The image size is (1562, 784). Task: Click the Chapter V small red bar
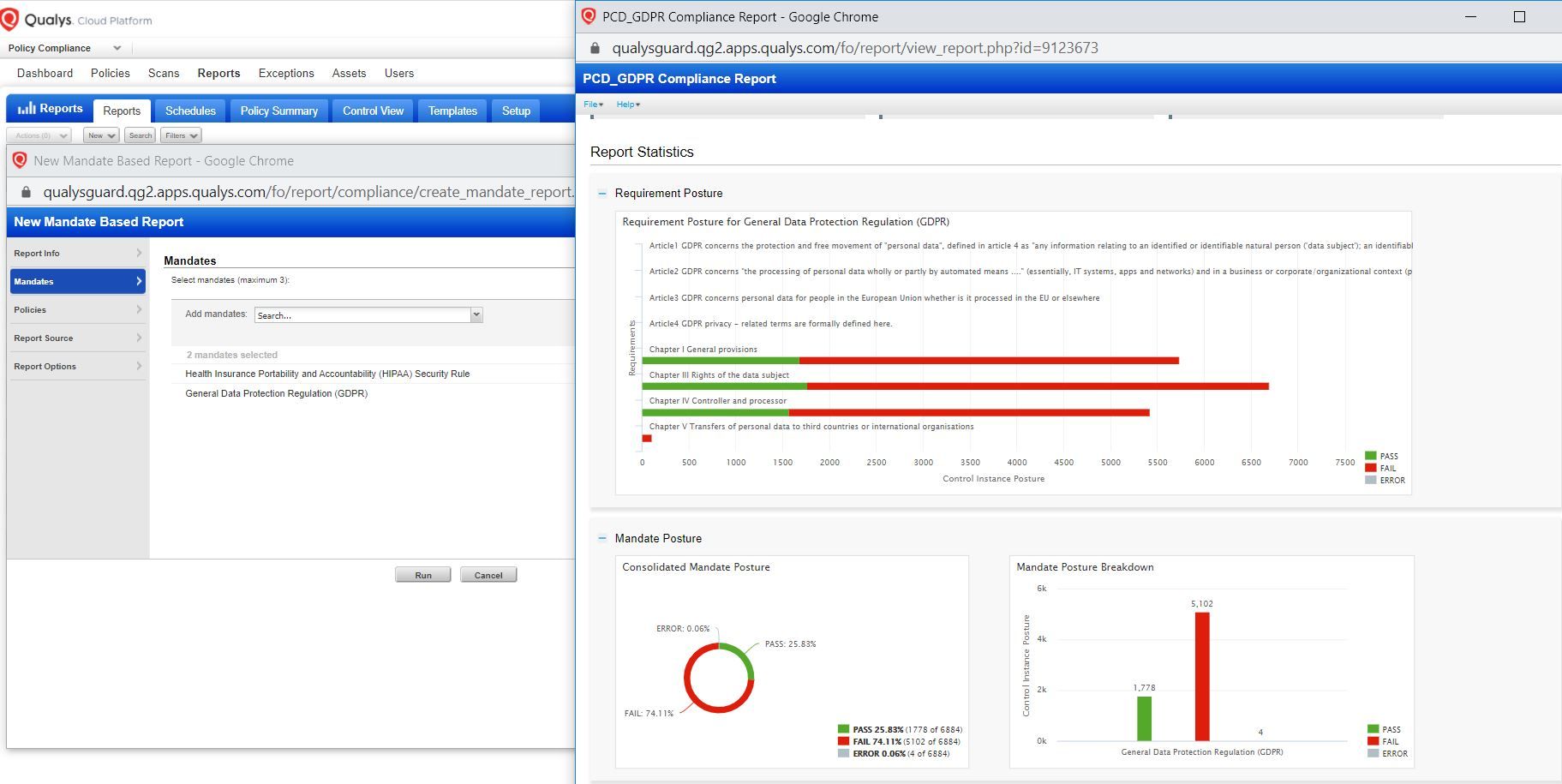pos(647,439)
